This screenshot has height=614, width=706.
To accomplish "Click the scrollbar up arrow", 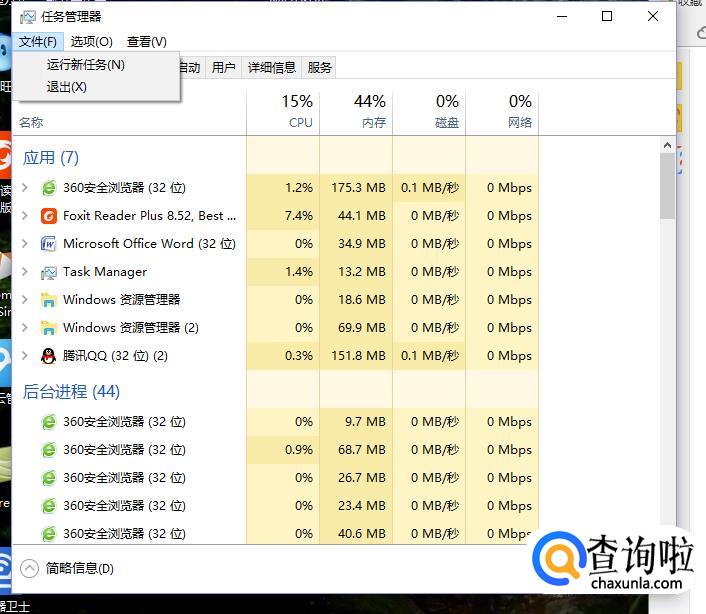I will [x=667, y=145].
